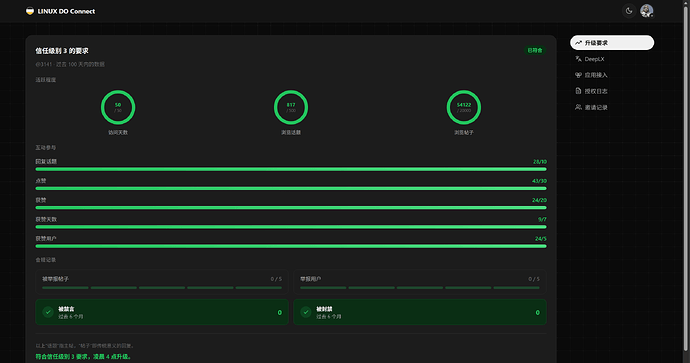Click the 被举报帖子 0 / 5 card
Screen dimensions: 690x363
(x=162, y=282)
